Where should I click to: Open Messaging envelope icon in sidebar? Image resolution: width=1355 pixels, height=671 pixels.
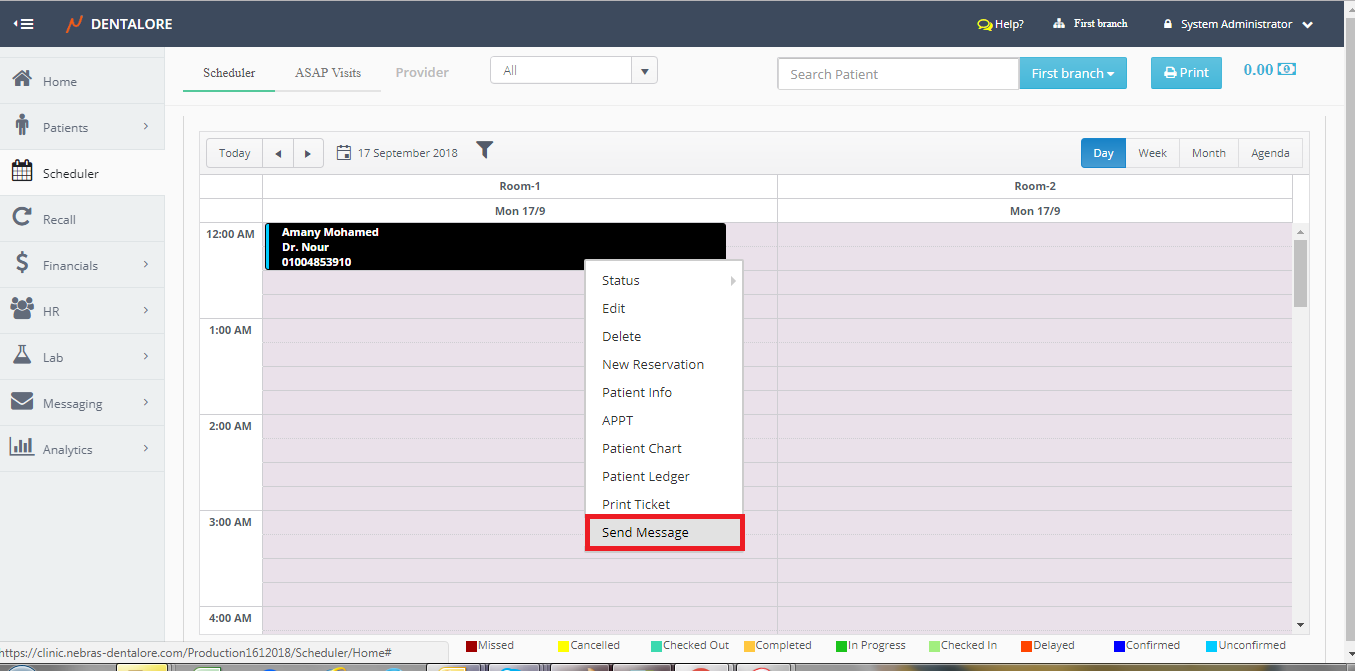[22, 402]
